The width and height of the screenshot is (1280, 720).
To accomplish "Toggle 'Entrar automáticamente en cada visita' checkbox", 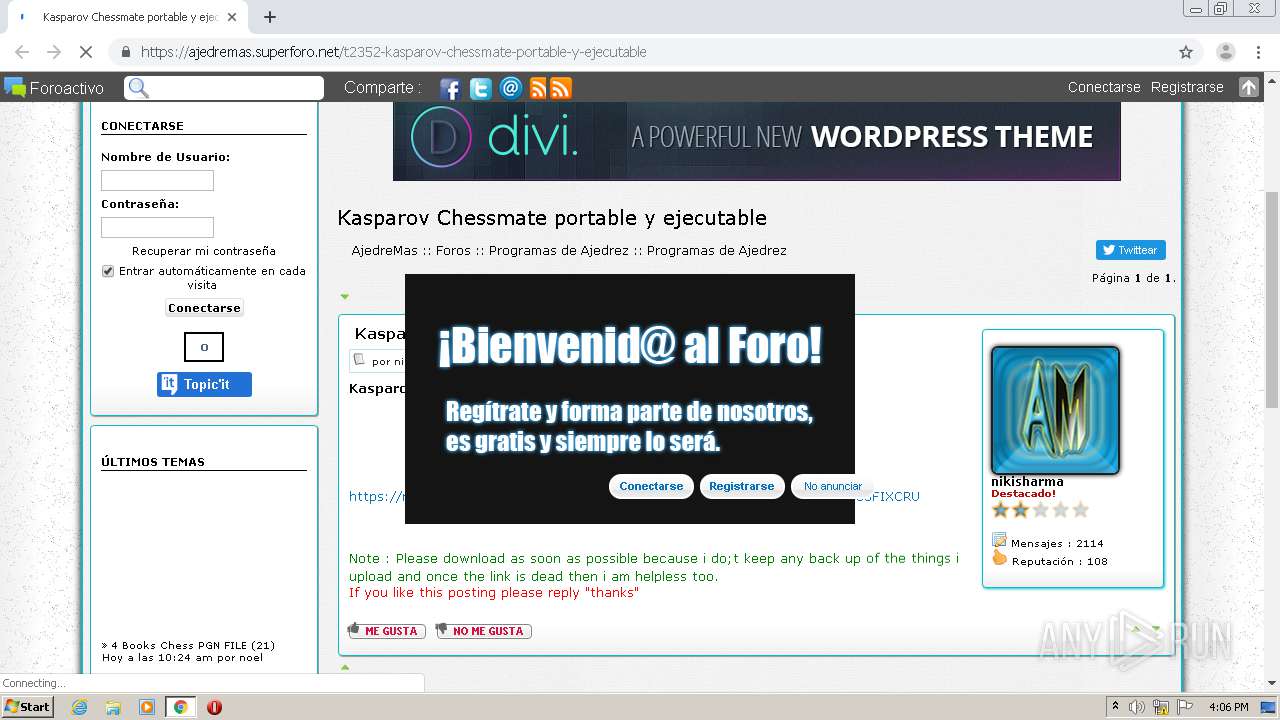I will pyautogui.click(x=108, y=271).
